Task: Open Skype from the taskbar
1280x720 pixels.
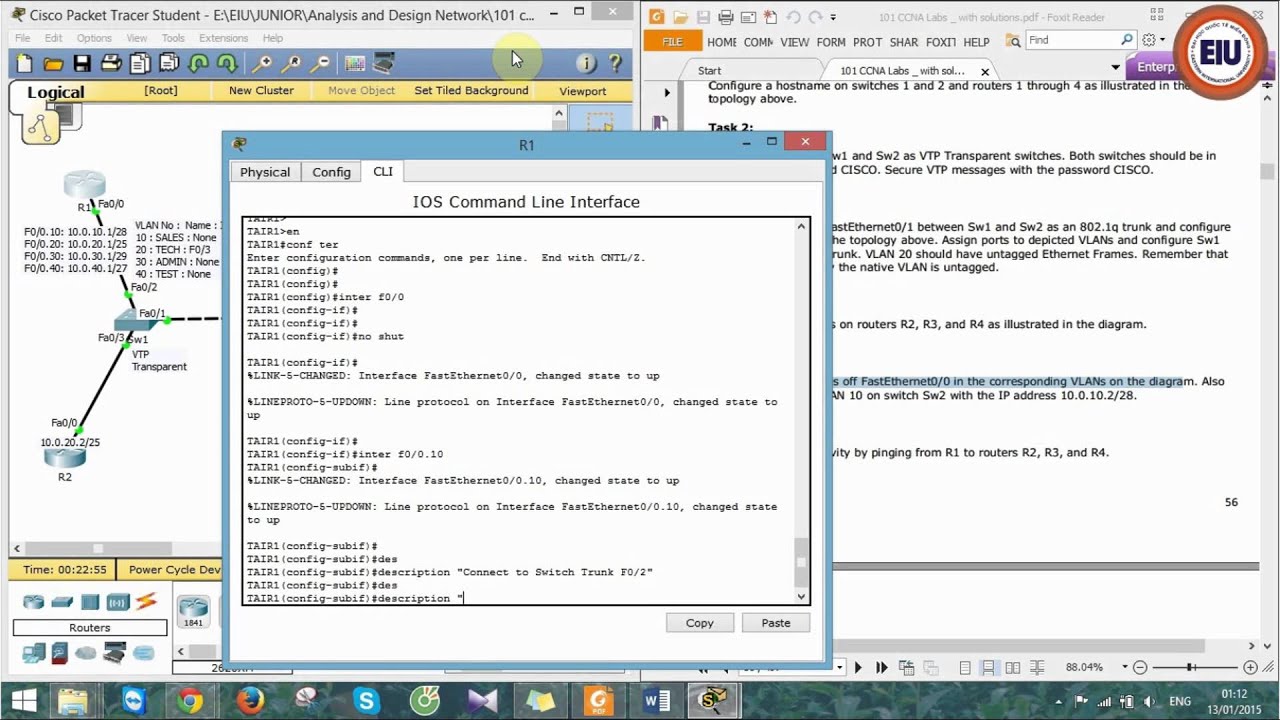Action: (366, 700)
